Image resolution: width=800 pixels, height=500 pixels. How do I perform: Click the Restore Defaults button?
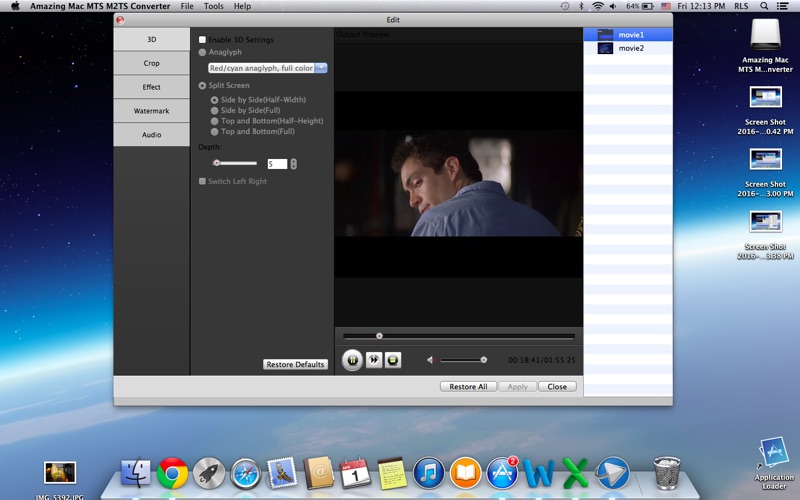(295, 364)
